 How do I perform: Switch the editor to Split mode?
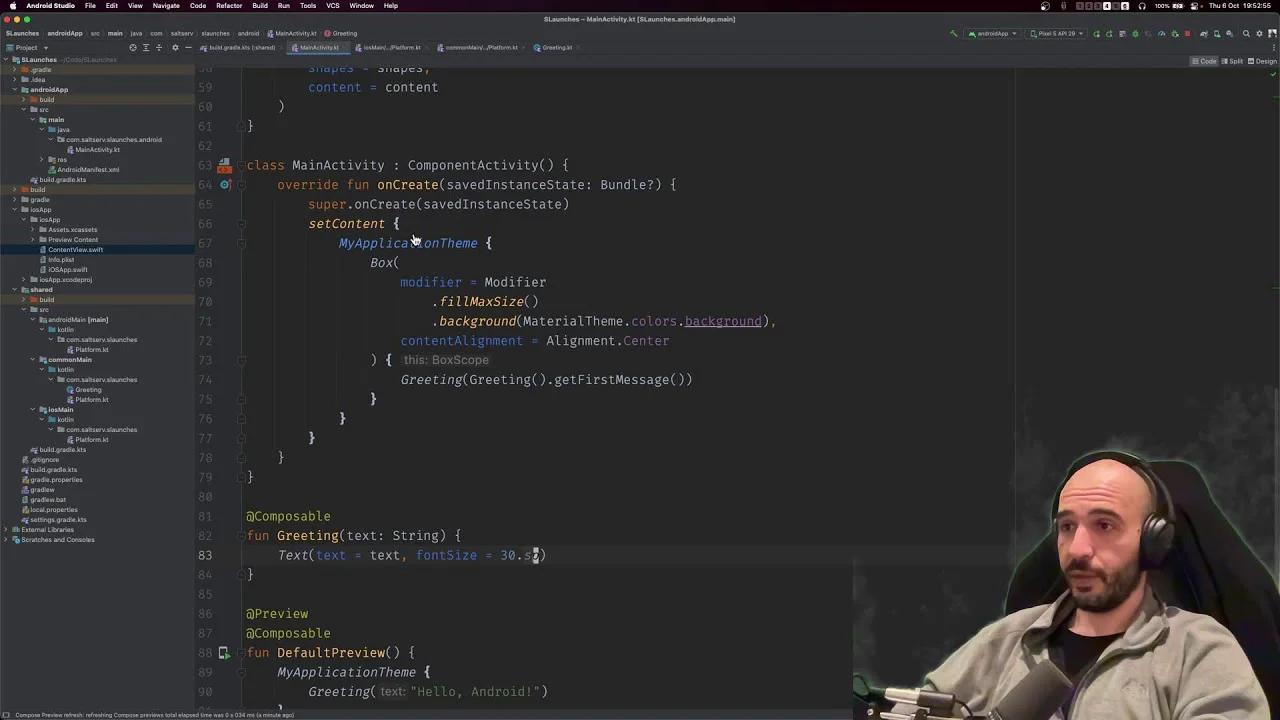1235,61
